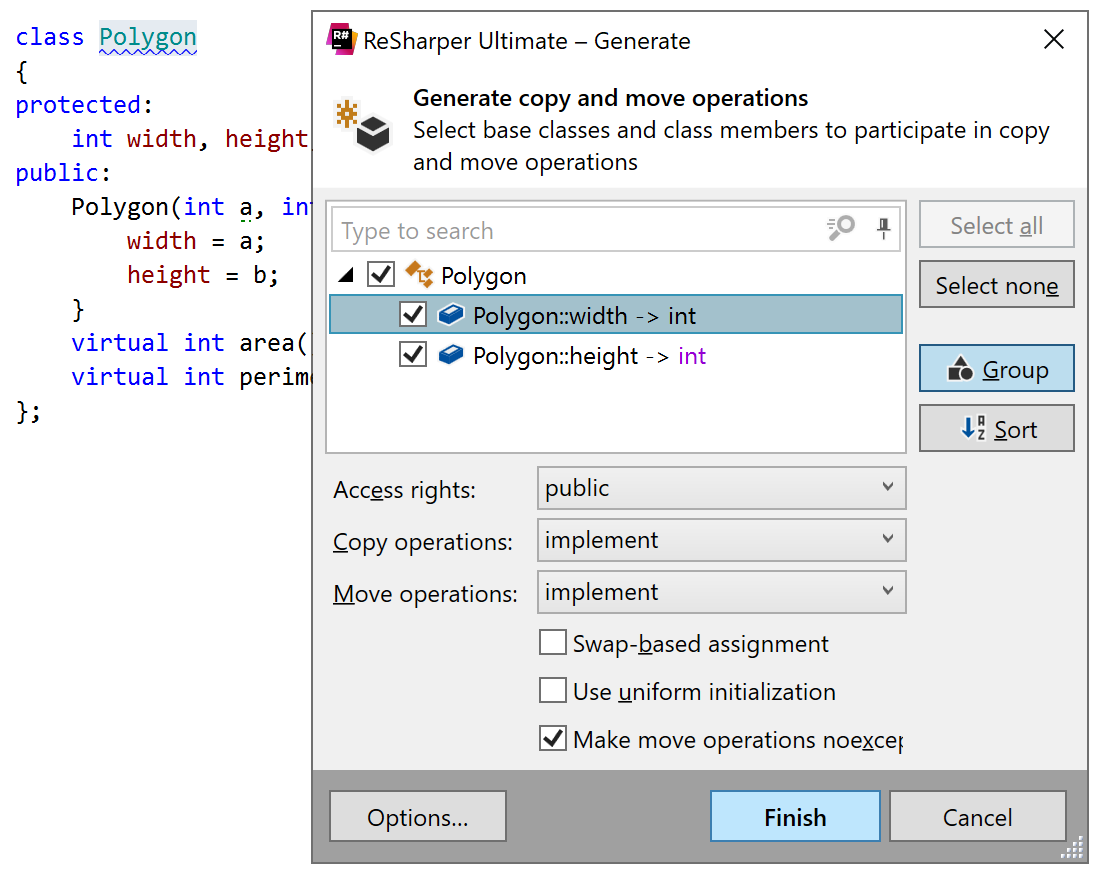Click the Finish button
This screenshot has height=874, width=1098.
point(794,816)
